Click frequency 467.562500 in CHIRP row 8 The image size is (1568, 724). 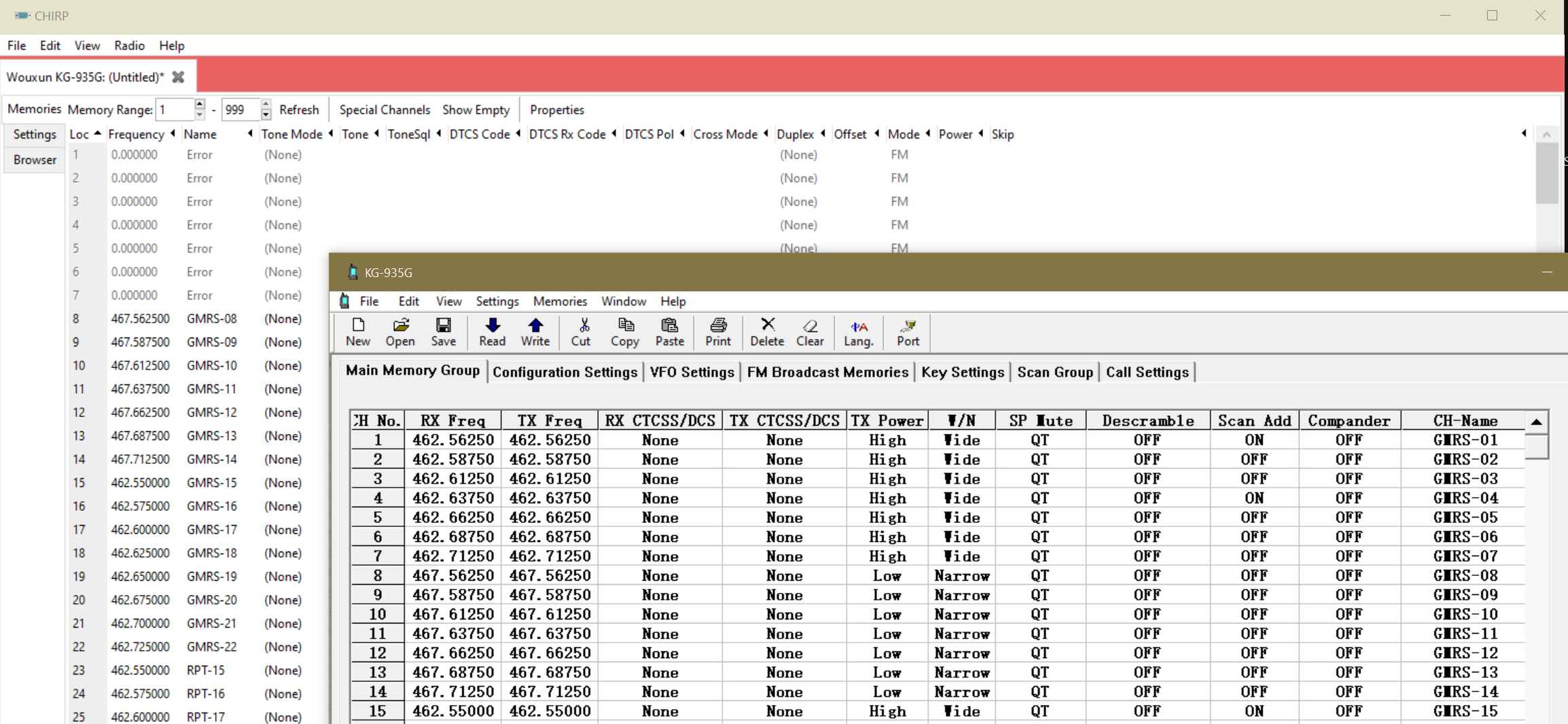click(x=140, y=319)
